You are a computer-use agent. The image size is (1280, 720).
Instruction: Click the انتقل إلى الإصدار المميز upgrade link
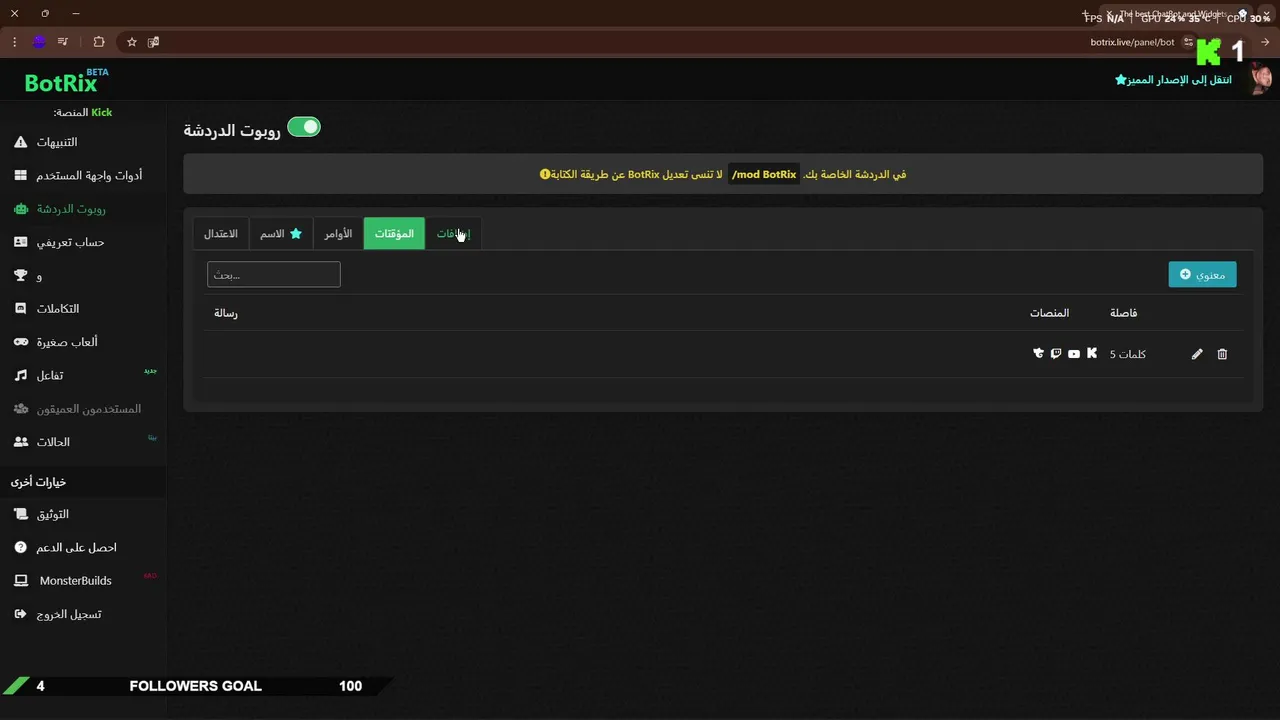(x=1173, y=79)
